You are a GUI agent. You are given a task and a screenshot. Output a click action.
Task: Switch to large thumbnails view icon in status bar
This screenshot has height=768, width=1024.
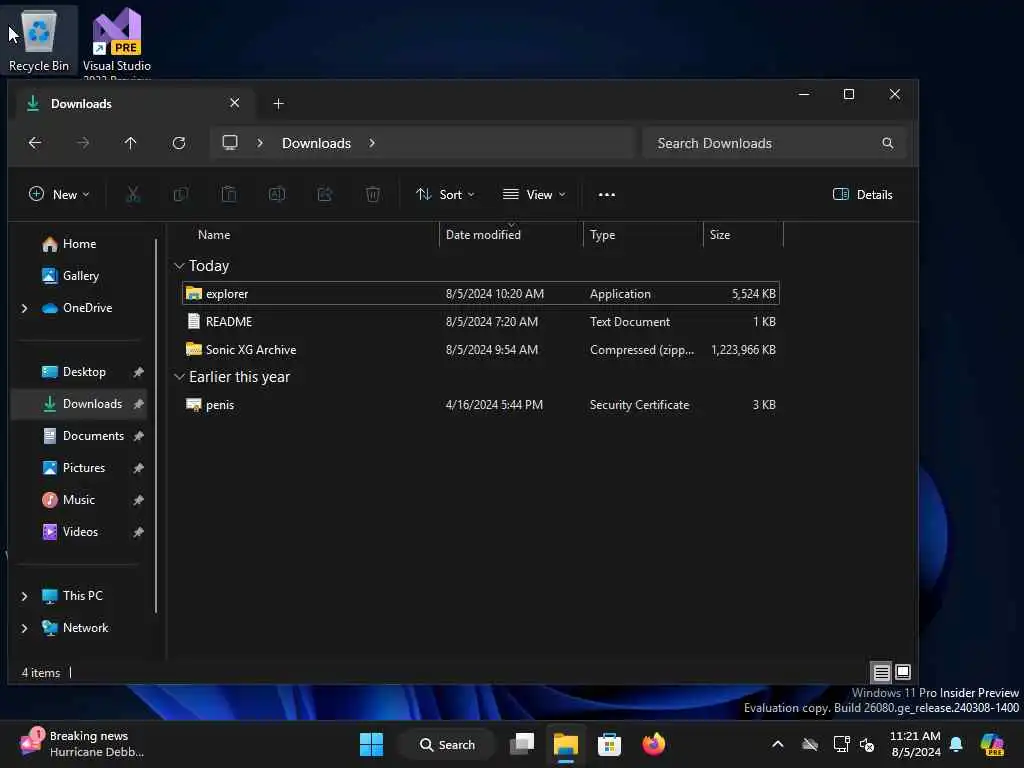tap(903, 672)
